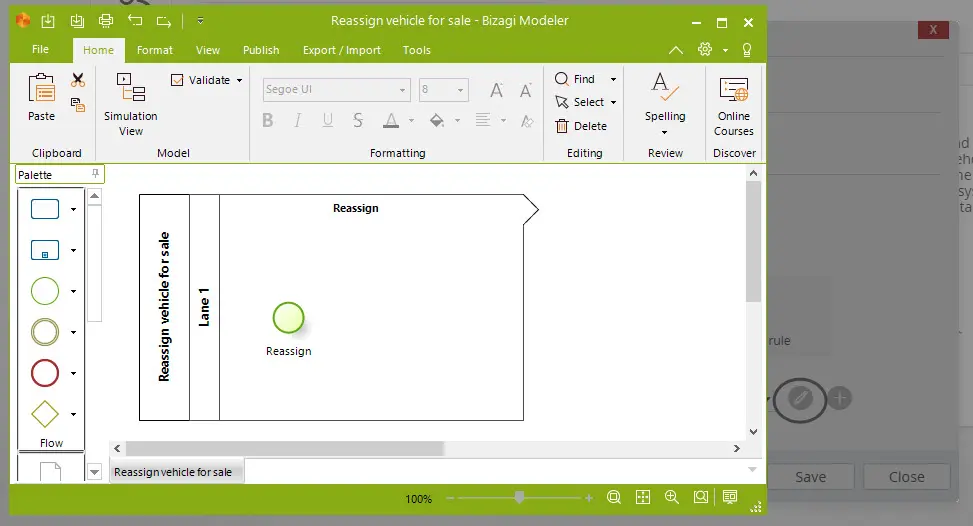Toggle Italic formatting
This screenshot has width=973, height=526.
(298, 120)
